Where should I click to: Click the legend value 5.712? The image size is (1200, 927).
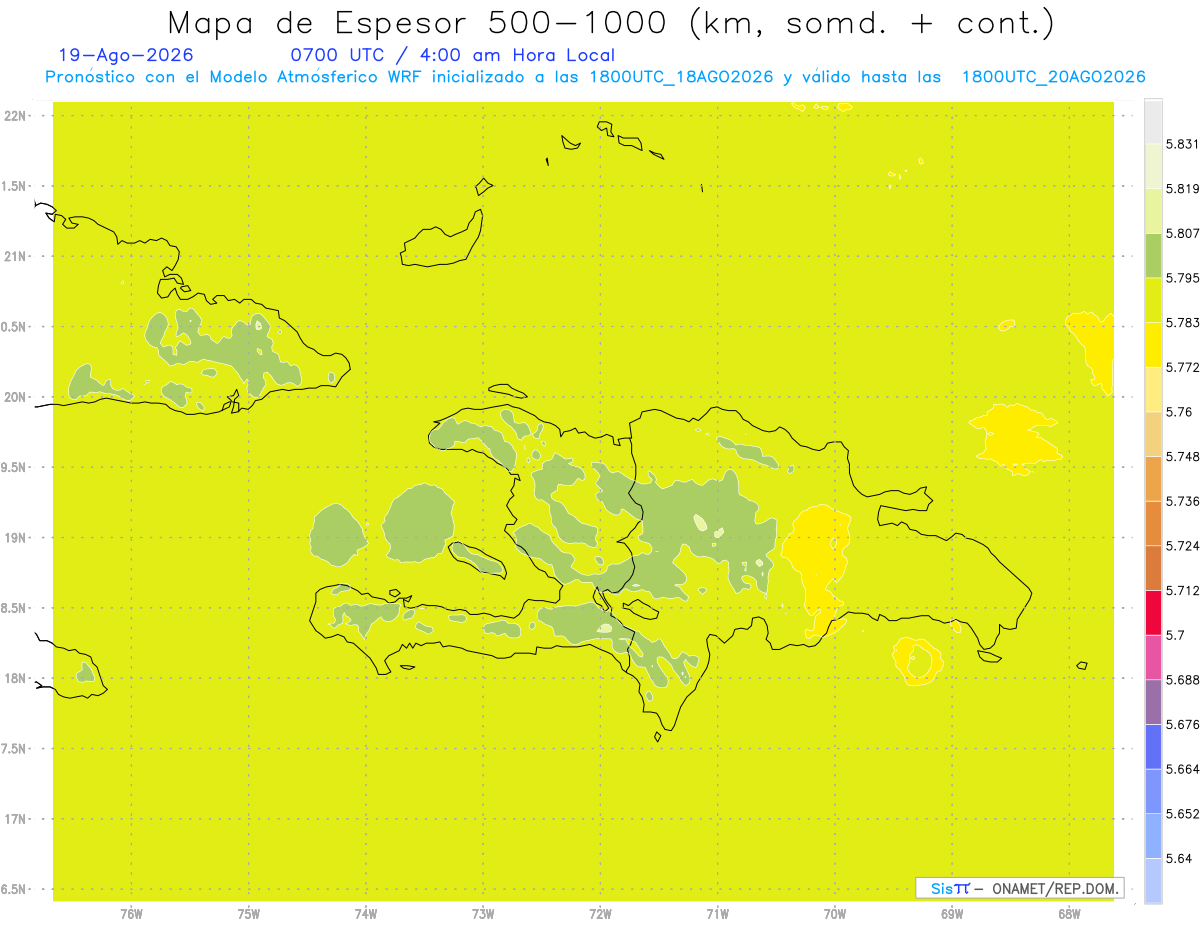coord(1182,591)
